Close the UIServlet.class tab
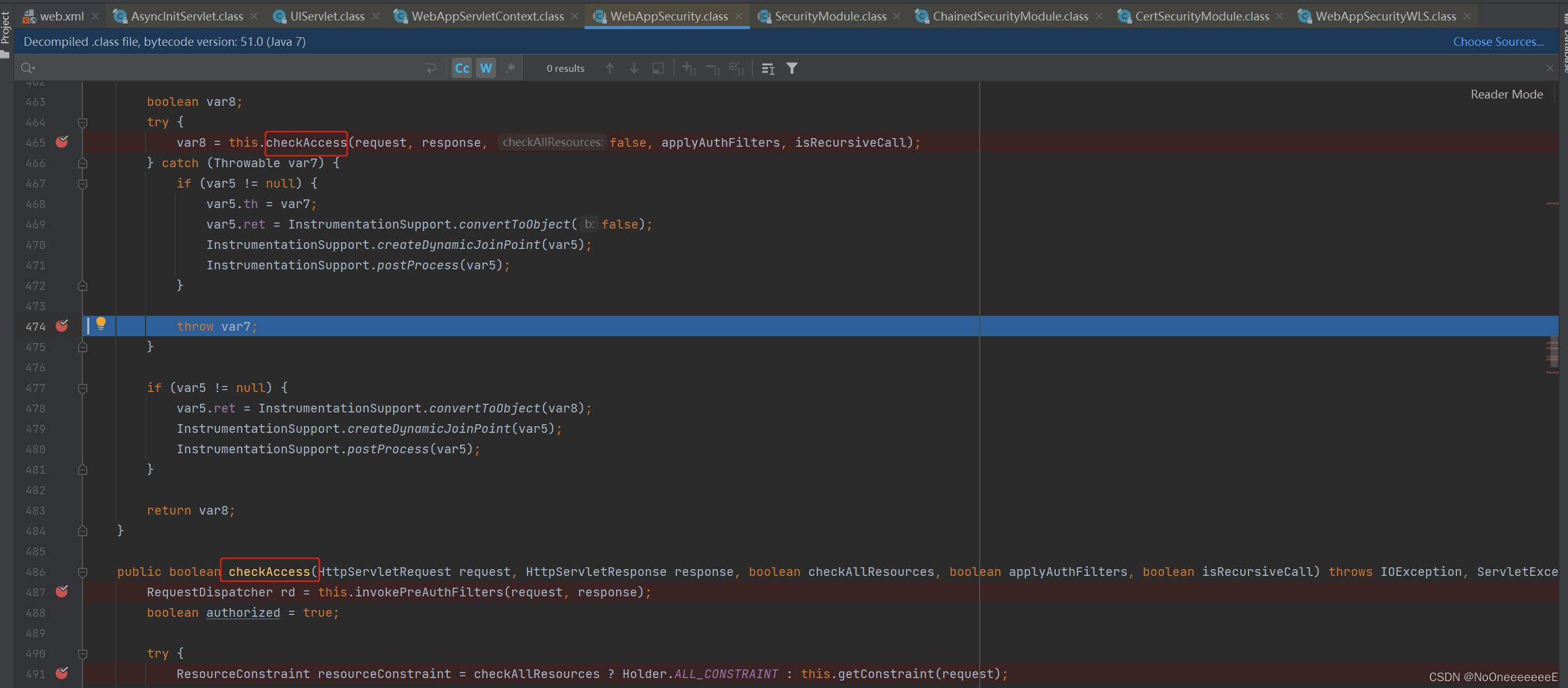This screenshot has height=688, width=1568. tap(376, 16)
